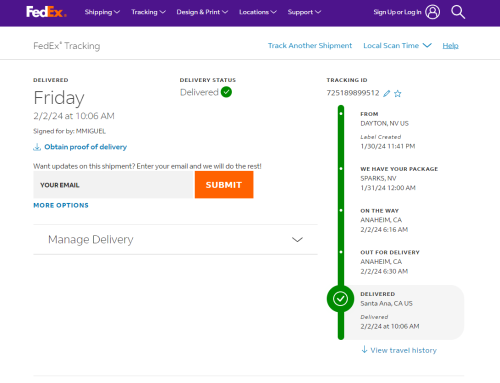Click the down arrow icon beside View travel history
The width and height of the screenshot is (500, 383).
[364, 350]
